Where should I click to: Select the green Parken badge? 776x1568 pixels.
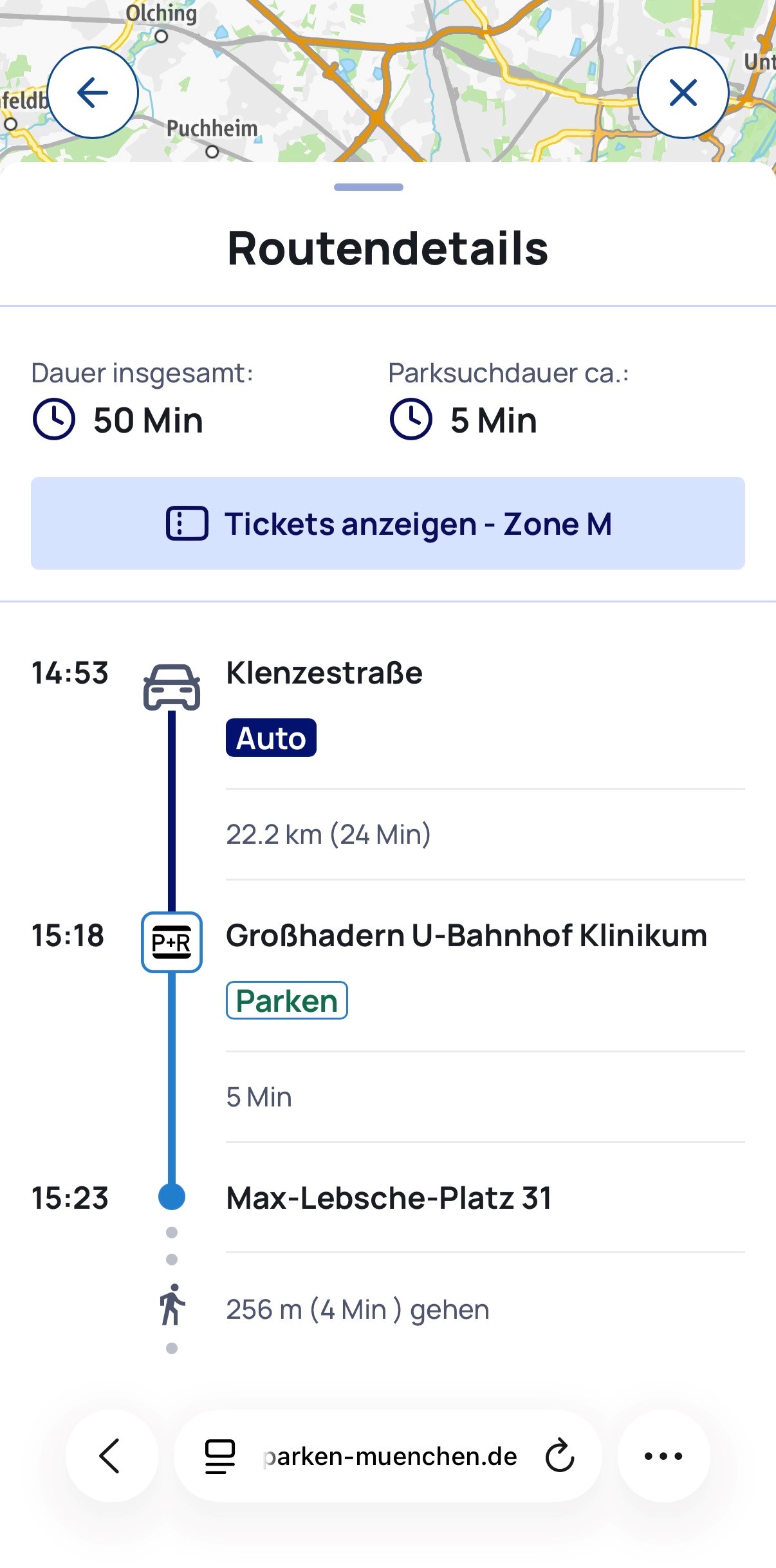click(x=286, y=1000)
